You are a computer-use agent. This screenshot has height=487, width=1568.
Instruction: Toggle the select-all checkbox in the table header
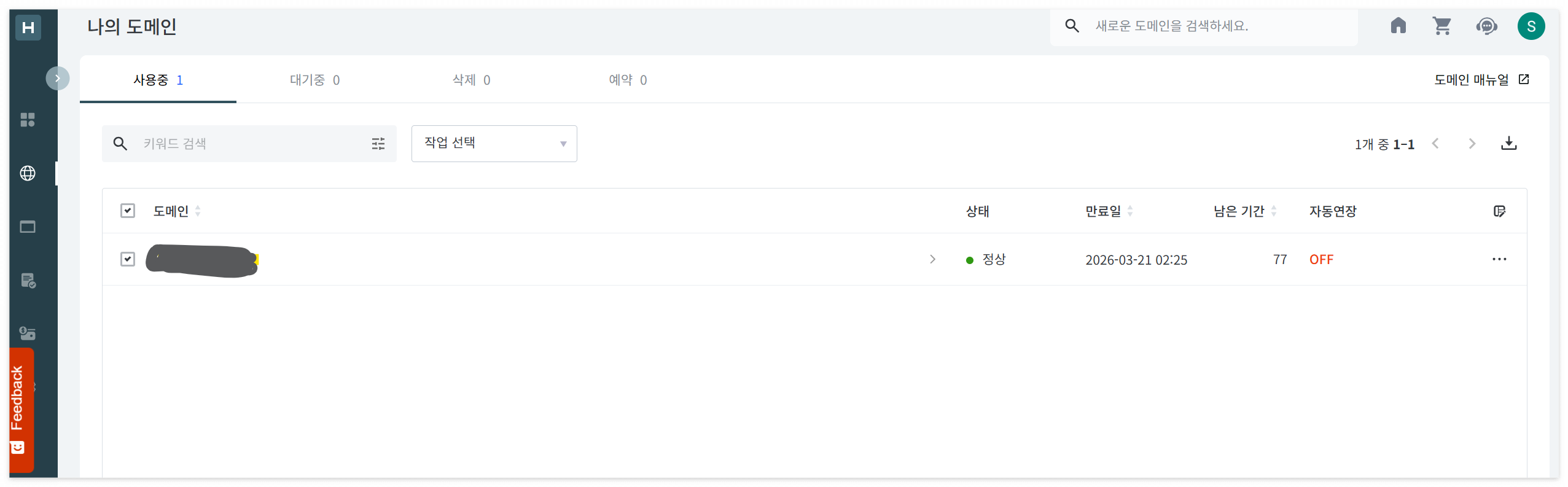pos(128,211)
